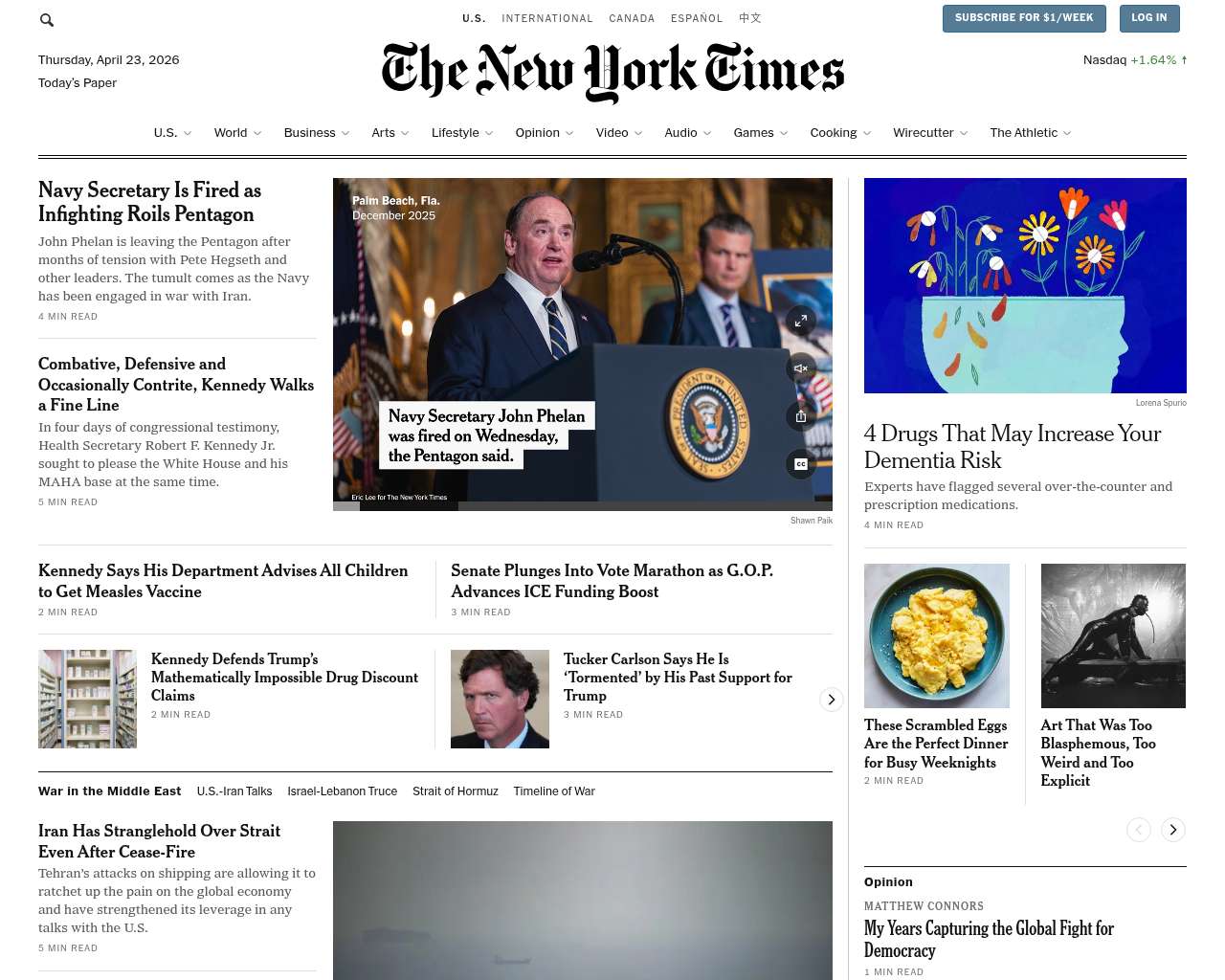Viewport: 1225px width, 980px height.
Task: Click the Log In button
Action: click(x=1149, y=18)
